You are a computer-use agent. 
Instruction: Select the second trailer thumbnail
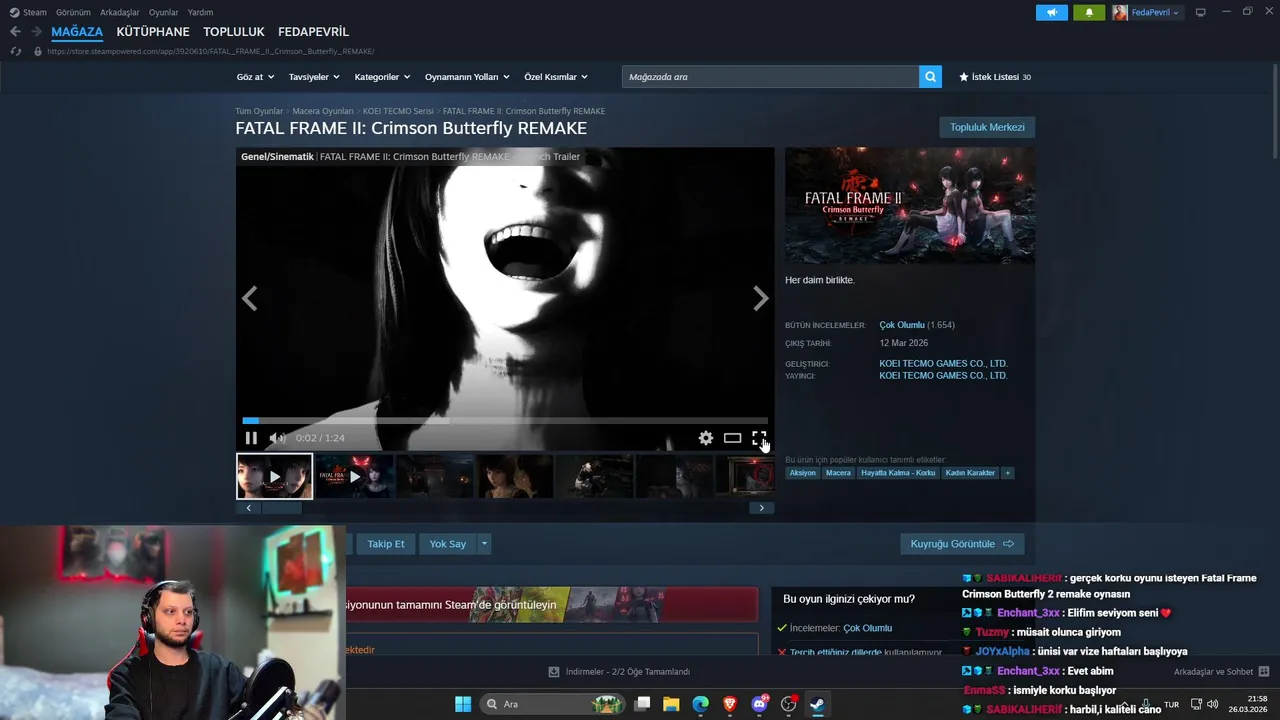pos(355,476)
